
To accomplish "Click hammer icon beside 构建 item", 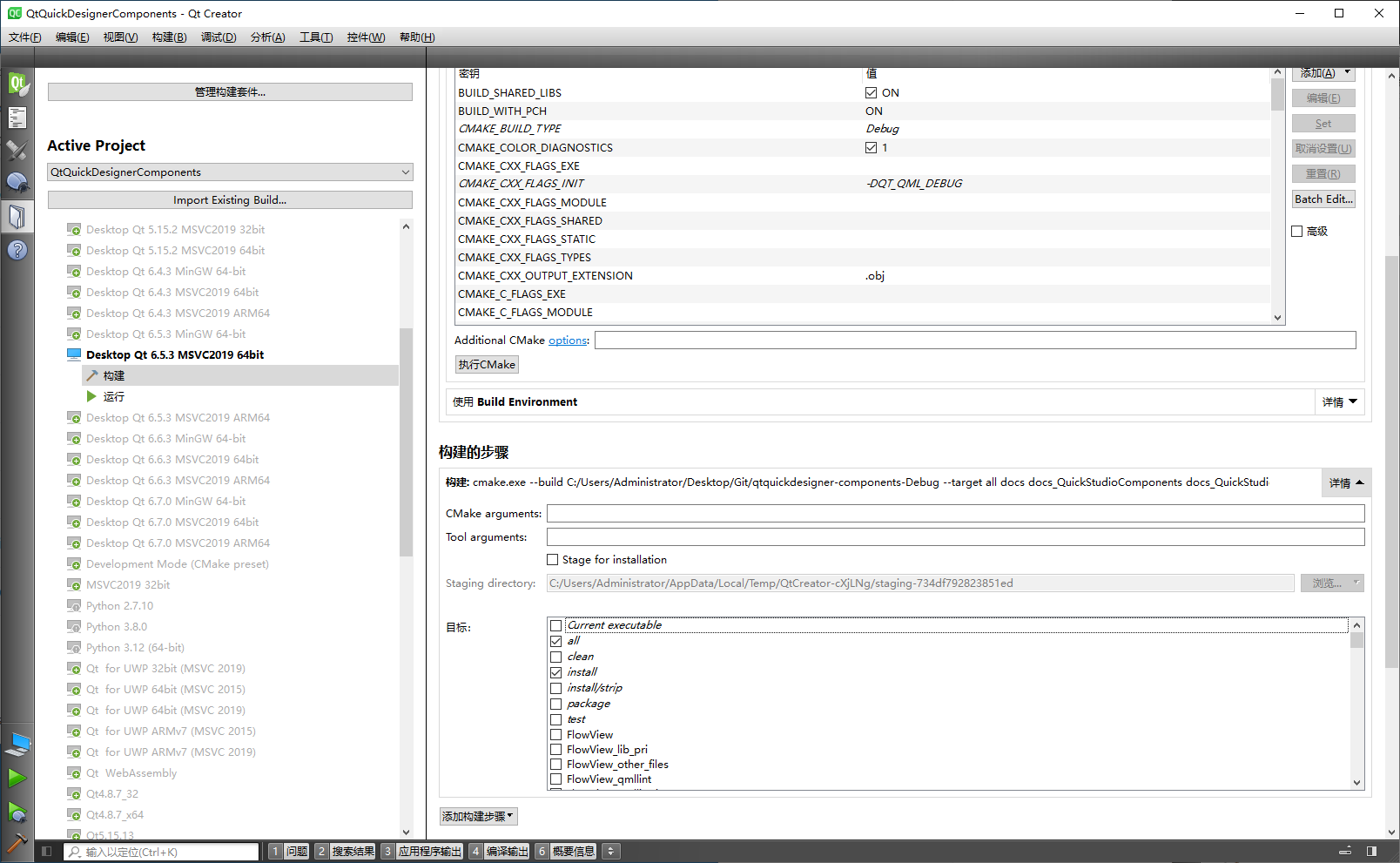I will (x=92, y=375).
